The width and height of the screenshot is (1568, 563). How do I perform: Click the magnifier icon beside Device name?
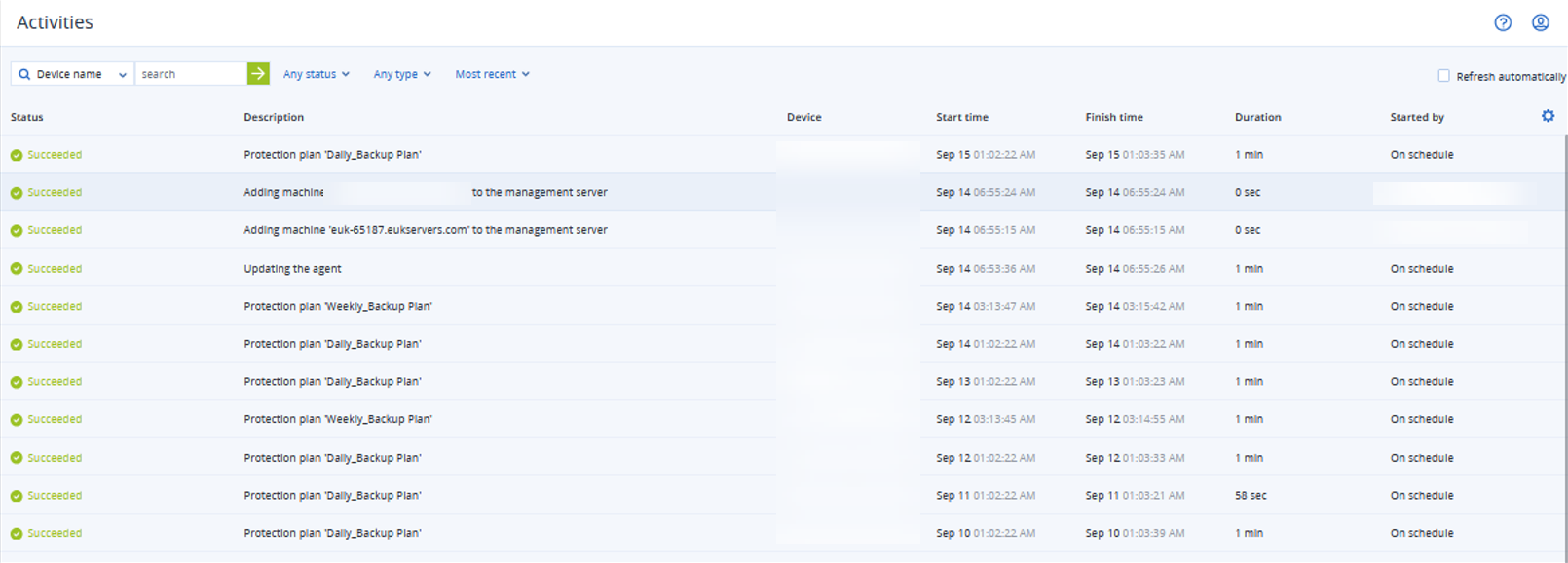(24, 74)
